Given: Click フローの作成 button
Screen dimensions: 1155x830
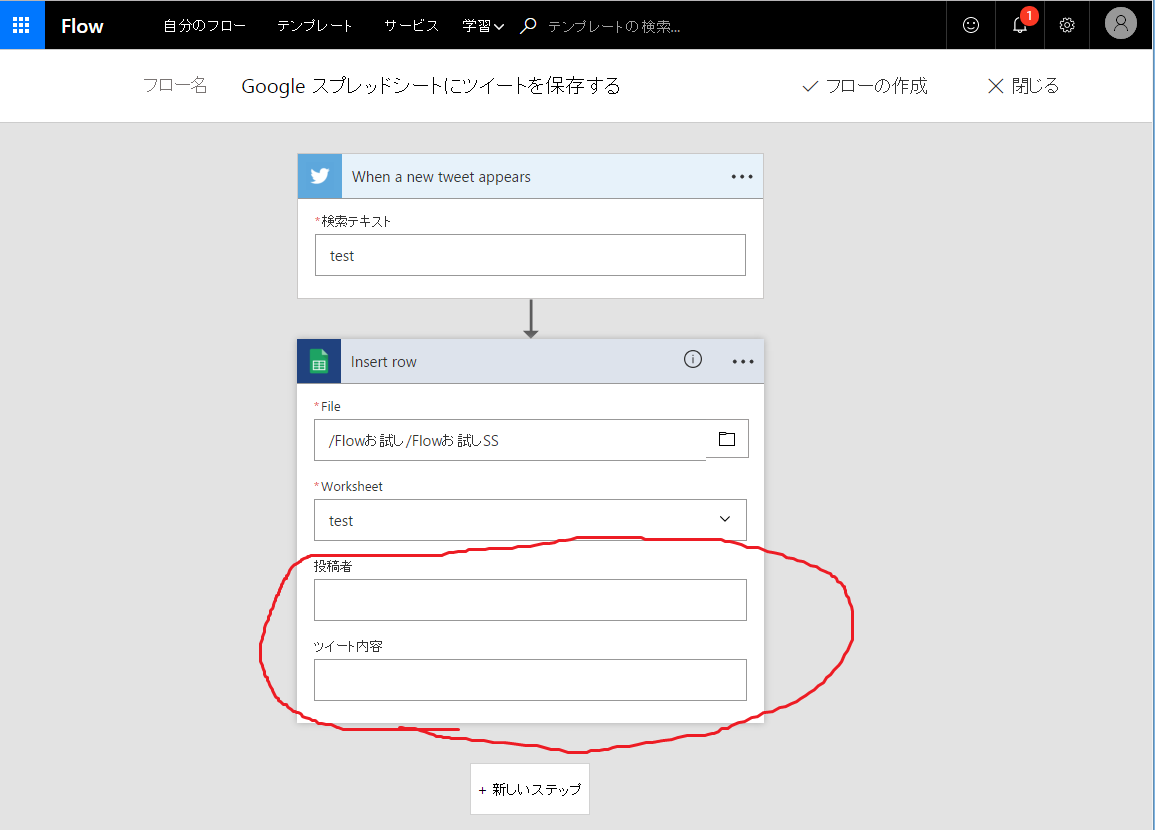Looking at the screenshot, I should [865, 86].
